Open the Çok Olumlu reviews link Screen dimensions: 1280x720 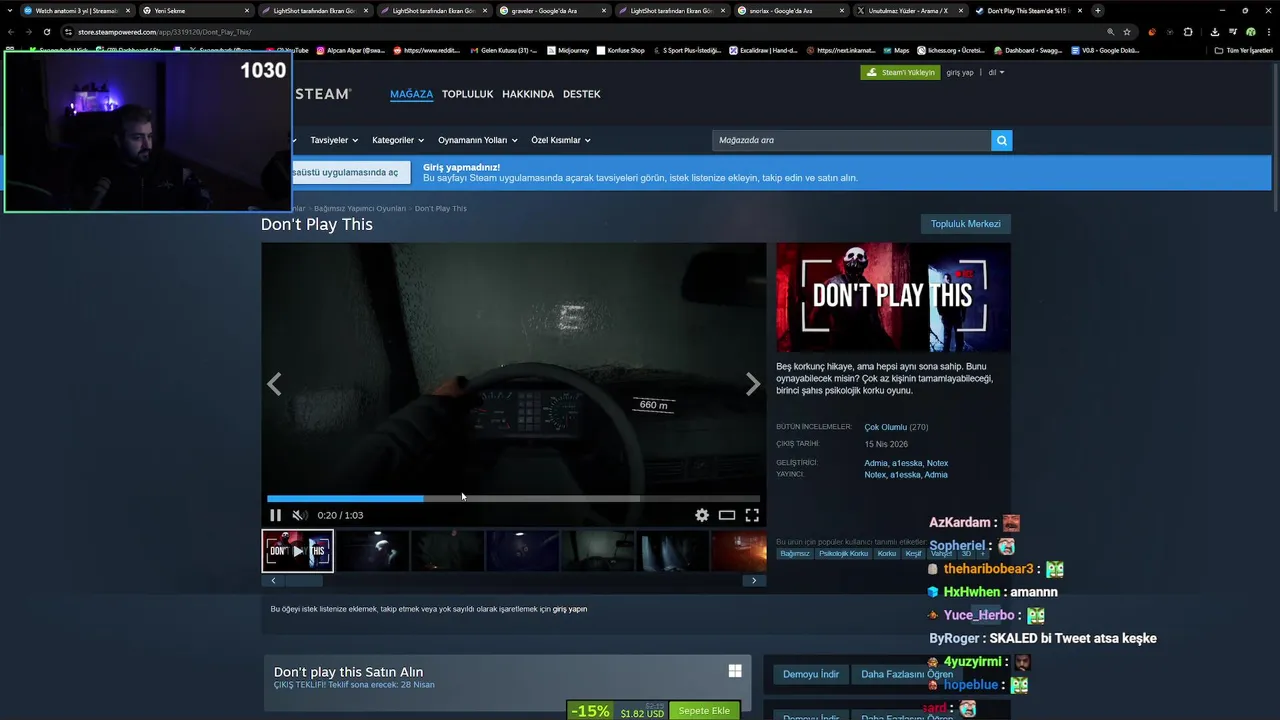coord(886,427)
